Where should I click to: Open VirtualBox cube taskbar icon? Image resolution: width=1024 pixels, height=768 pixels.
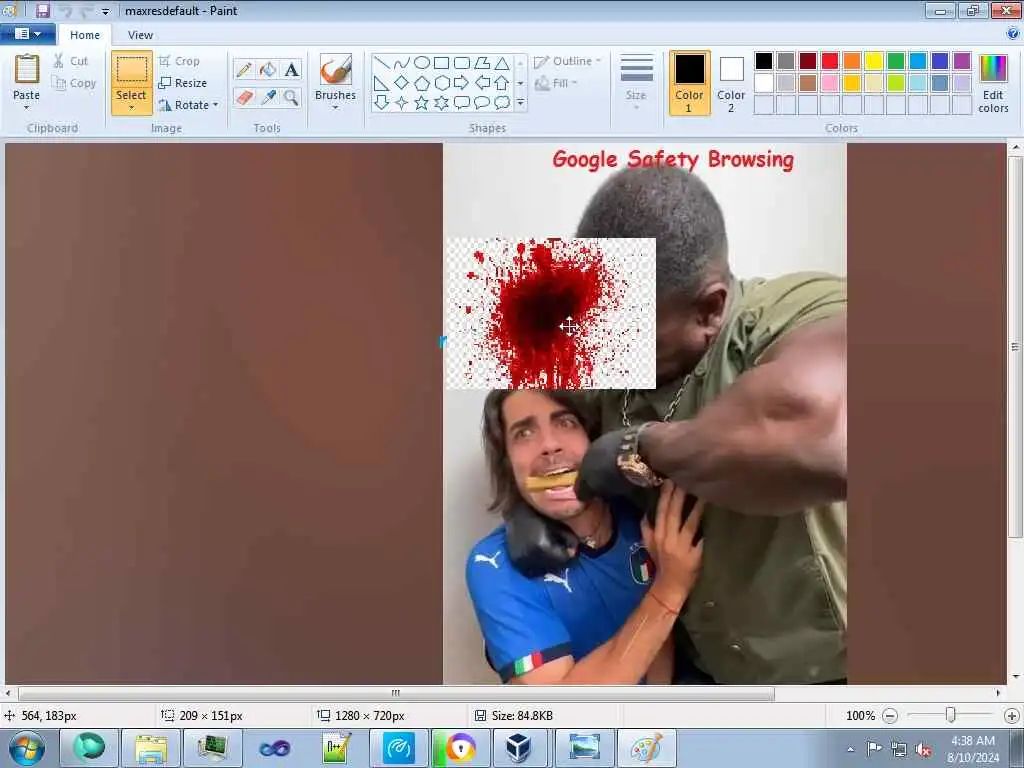[519, 748]
